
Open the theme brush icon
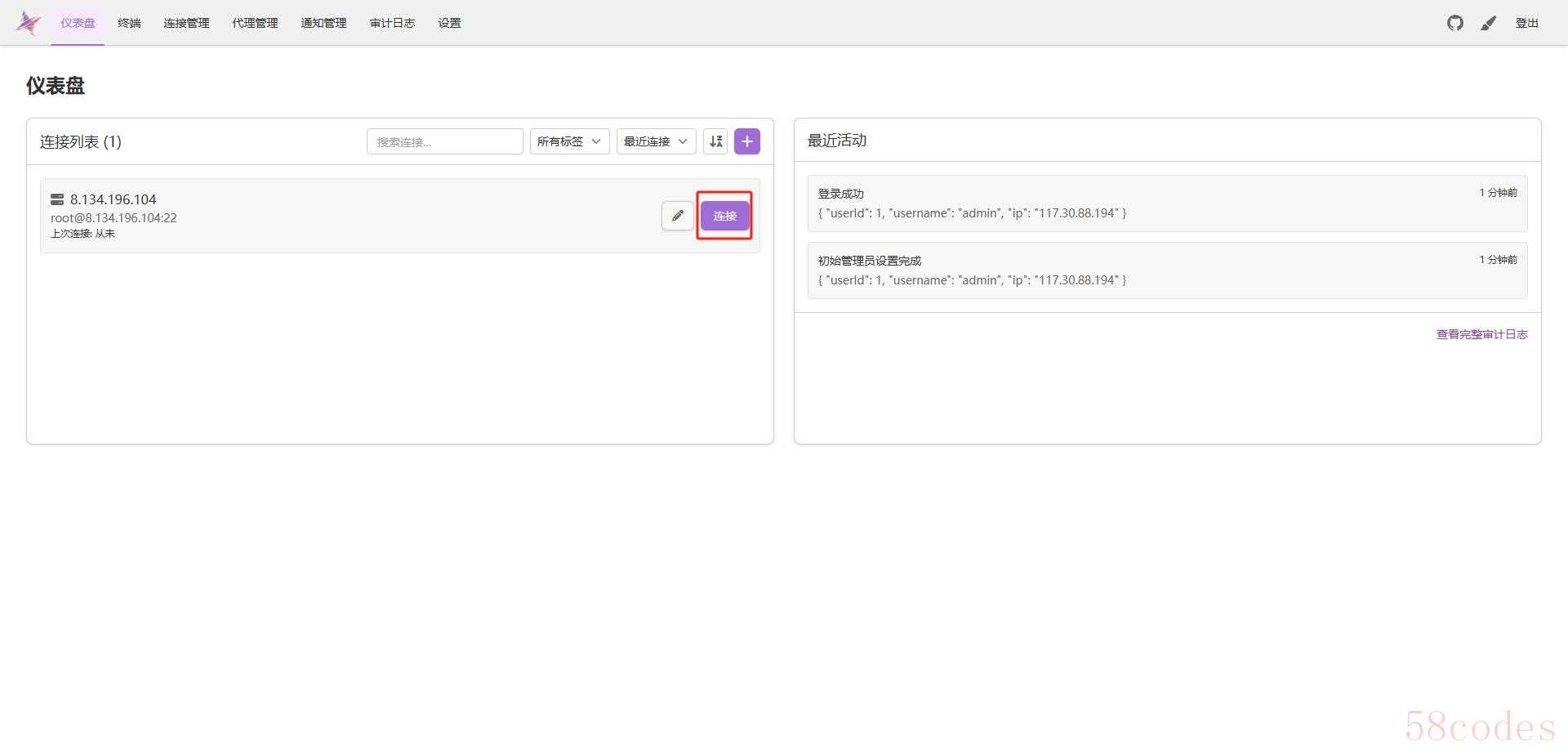point(1489,23)
